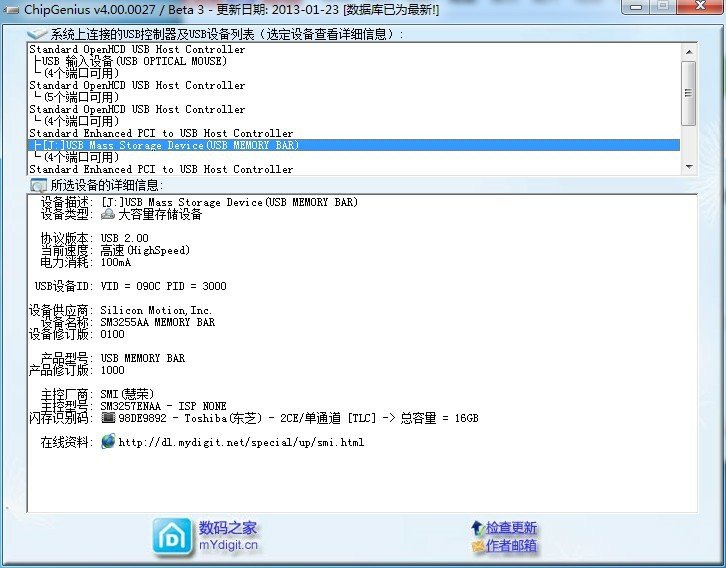Click the myDigit house logo icon
Image resolution: width=726 pixels, height=568 pixels.
pos(172,536)
